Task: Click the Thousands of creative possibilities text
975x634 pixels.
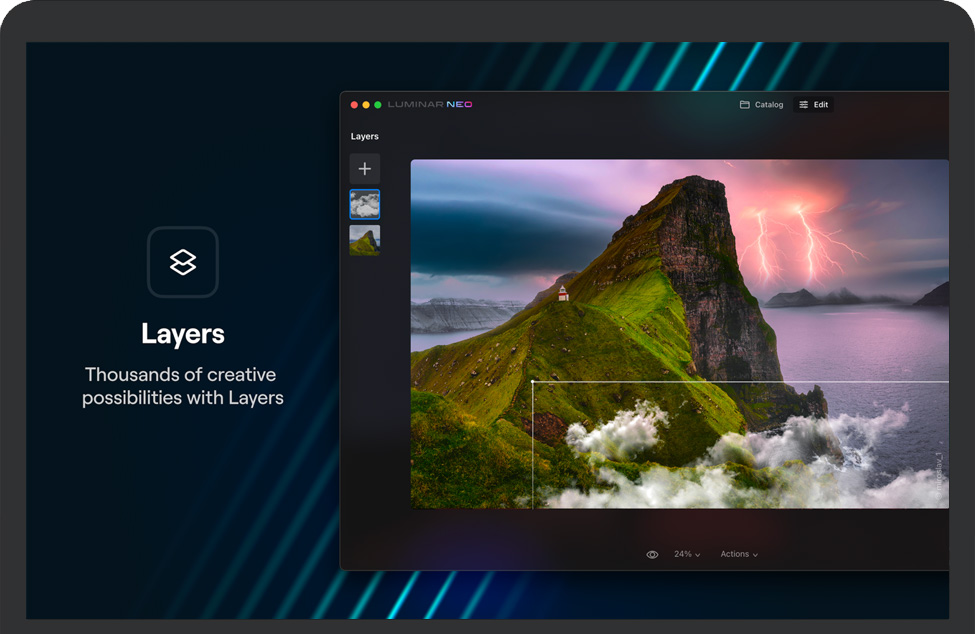Action: pos(183,386)
